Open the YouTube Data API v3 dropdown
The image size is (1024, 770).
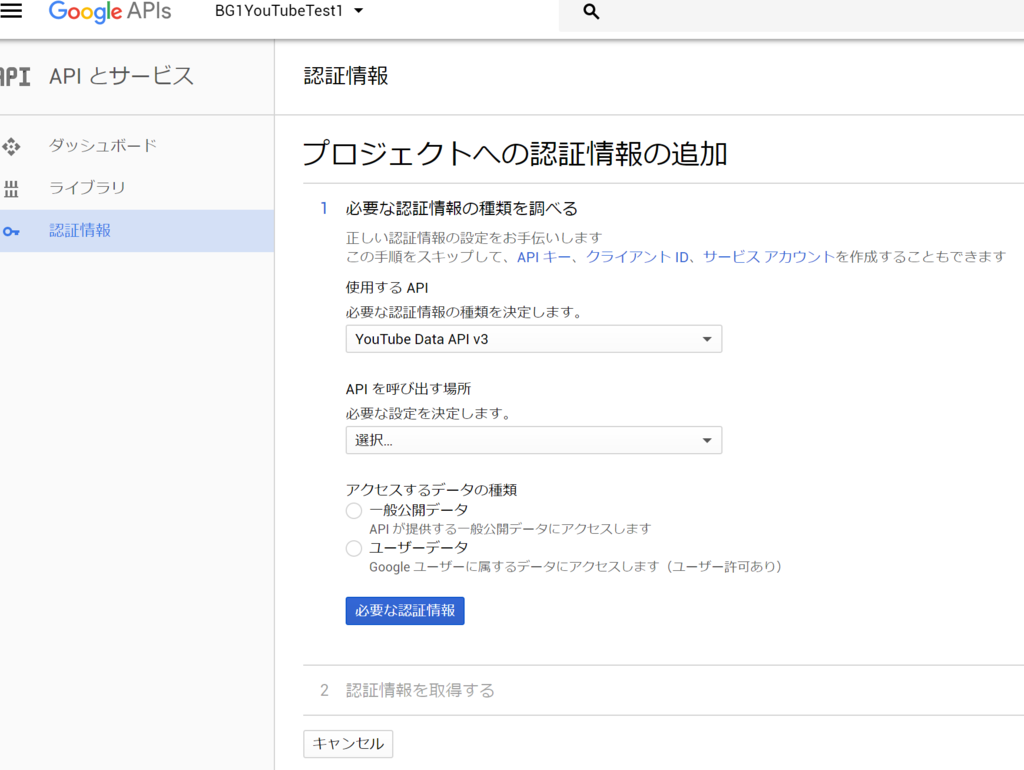click(x=534, y=339)
